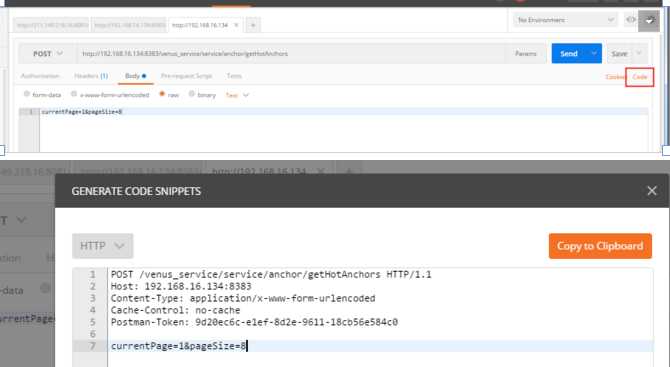Click the blue Send button
Viewport: 670px width, 367px height.
569,53
